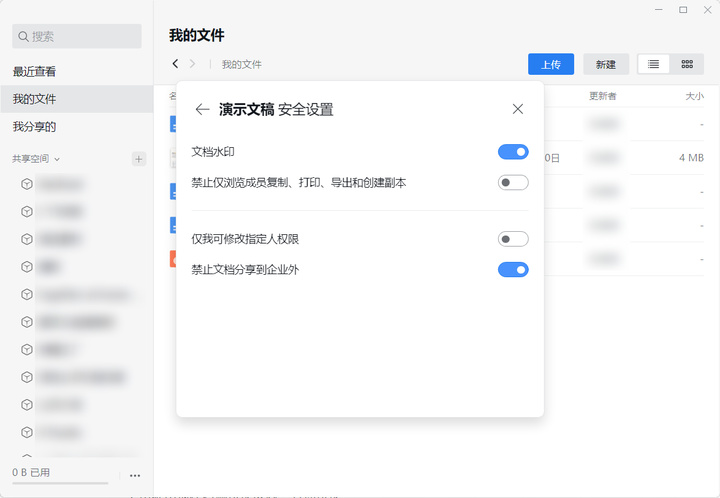Switch to list view
This screenshot has height=498, width=720.
click(x=653, y=64)
